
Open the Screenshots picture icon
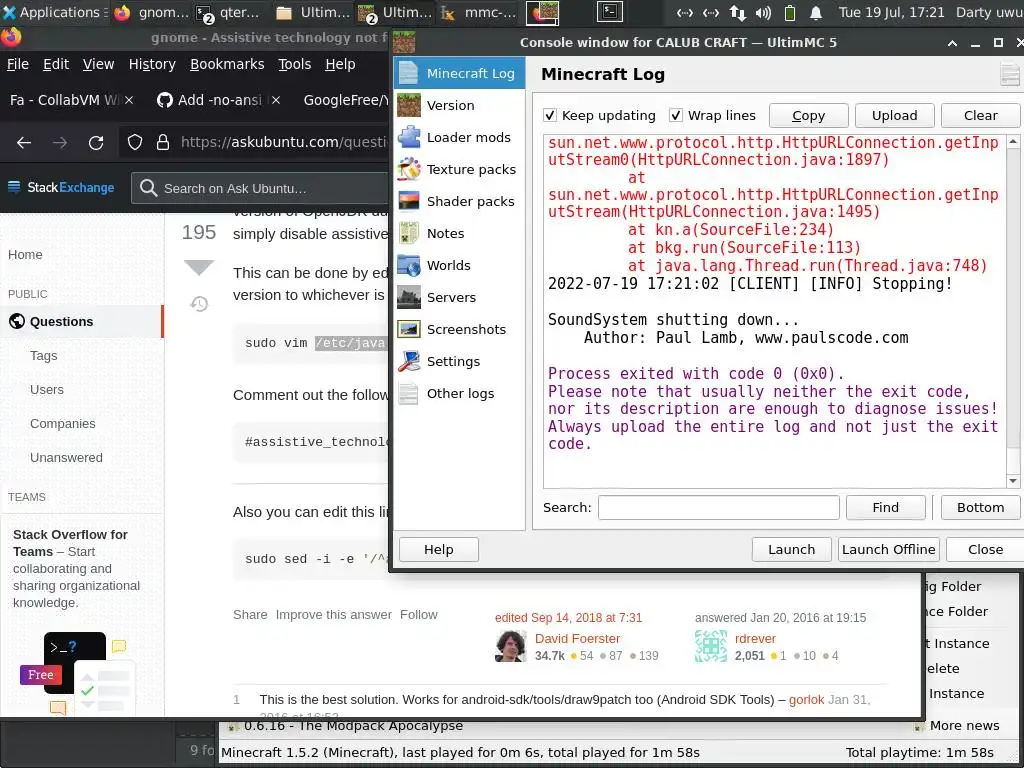click(x=409, y=329)
